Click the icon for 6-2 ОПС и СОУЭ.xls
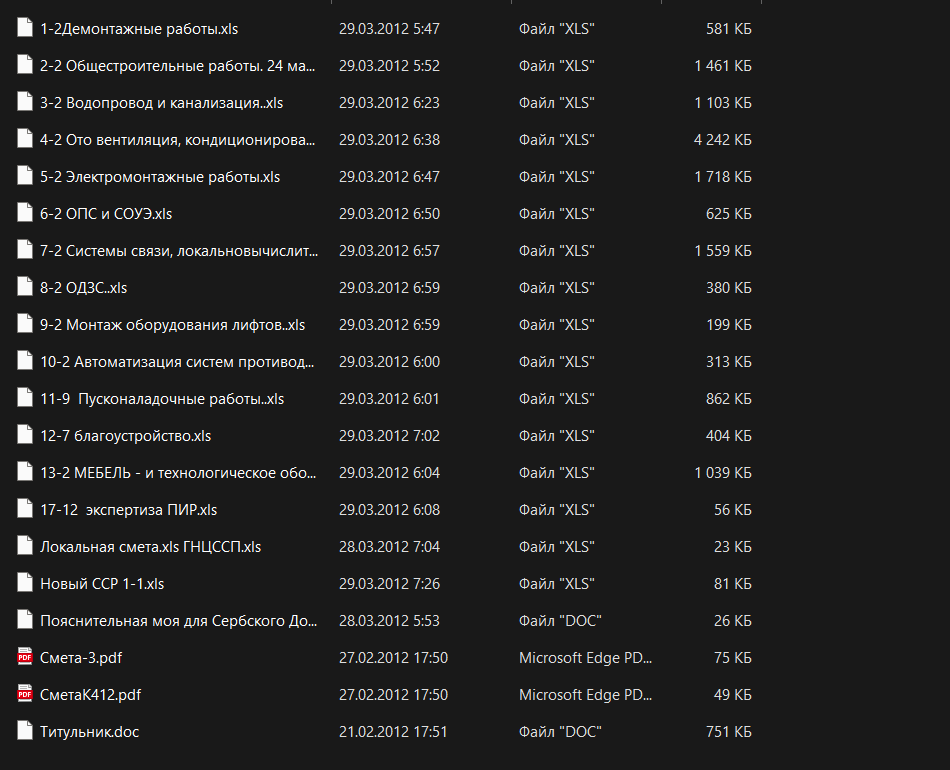This screenshot has width=950, height=770. 25,214
